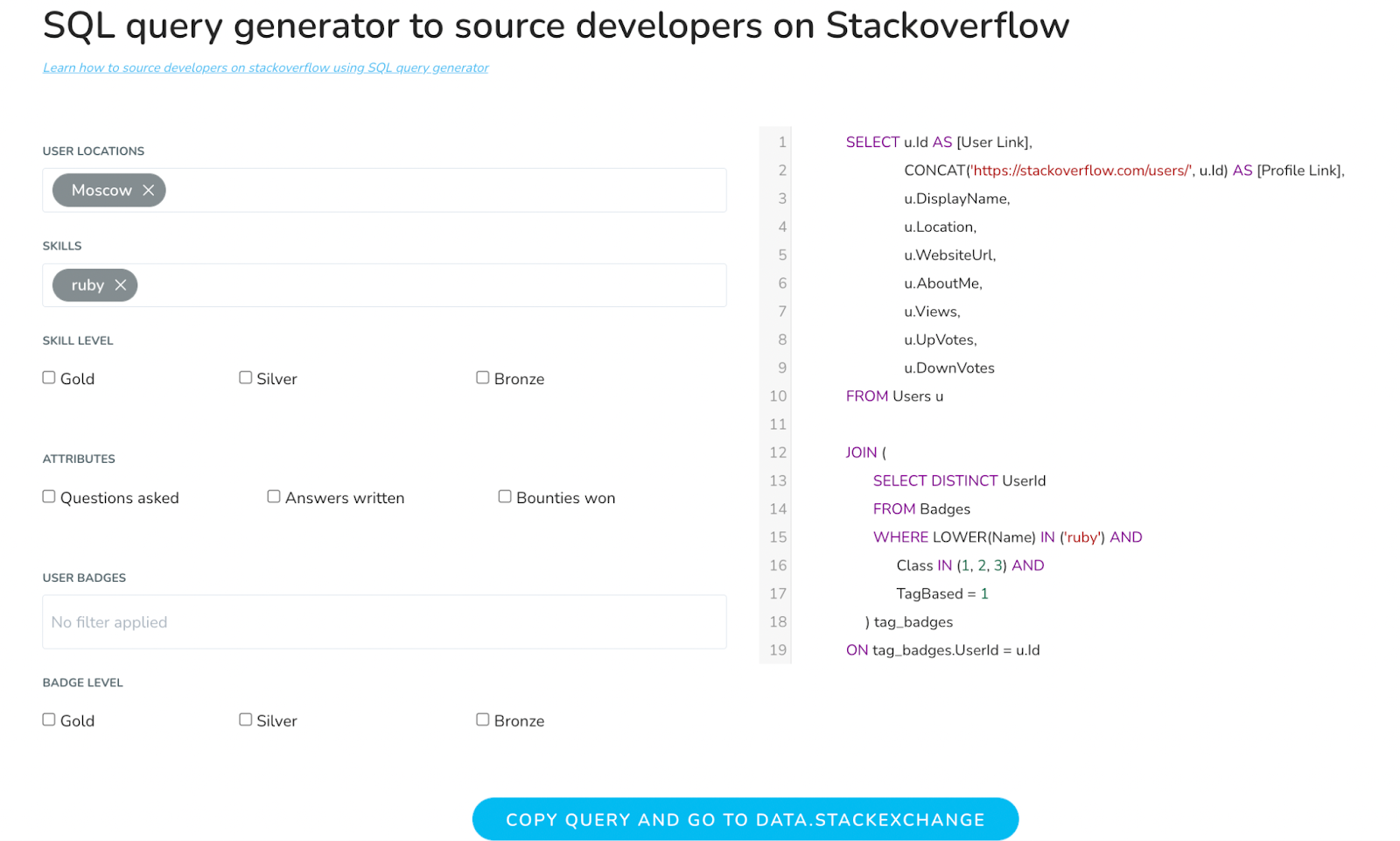This screenshot has width=1400, height=841.
Task: Click line number 1 in the gutter
Action: pos(782,142)
